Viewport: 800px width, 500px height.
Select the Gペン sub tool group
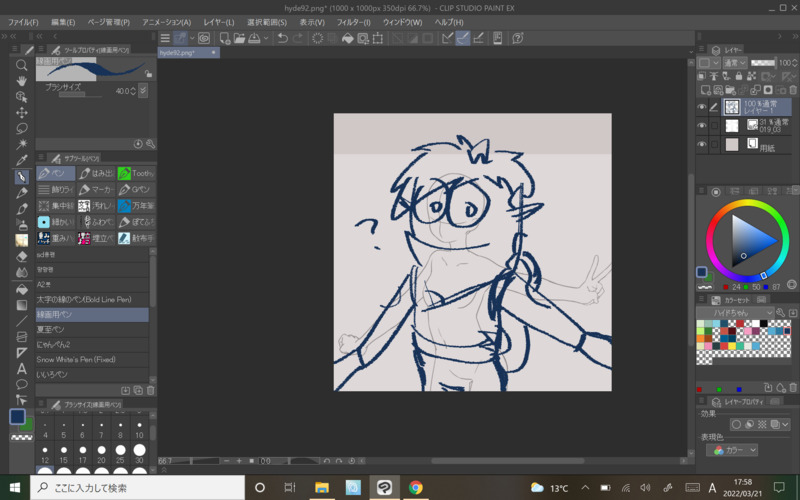(x=136, y=189)
